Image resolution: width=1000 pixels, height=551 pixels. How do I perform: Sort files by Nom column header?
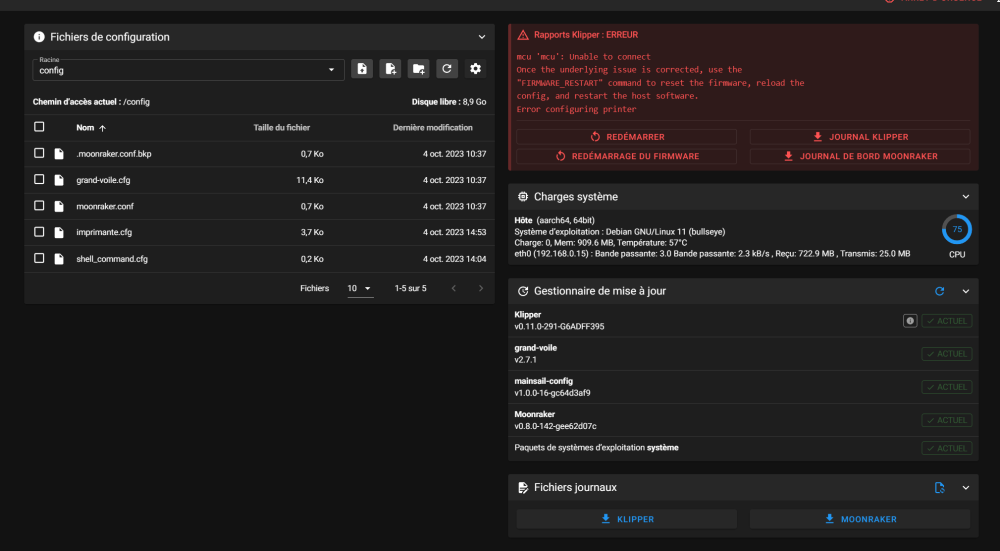pyautogui.click(x=85, y=128)
